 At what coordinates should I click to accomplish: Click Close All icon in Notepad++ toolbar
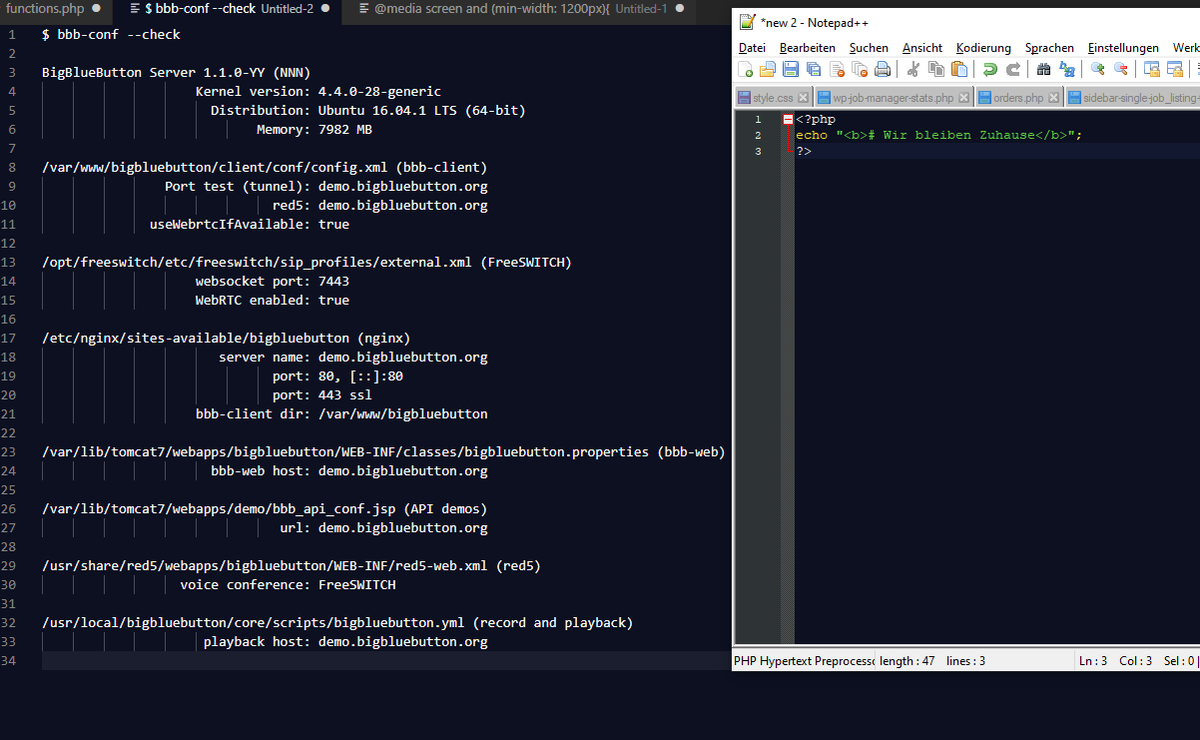pyautogui.click(x=860, y=69)
